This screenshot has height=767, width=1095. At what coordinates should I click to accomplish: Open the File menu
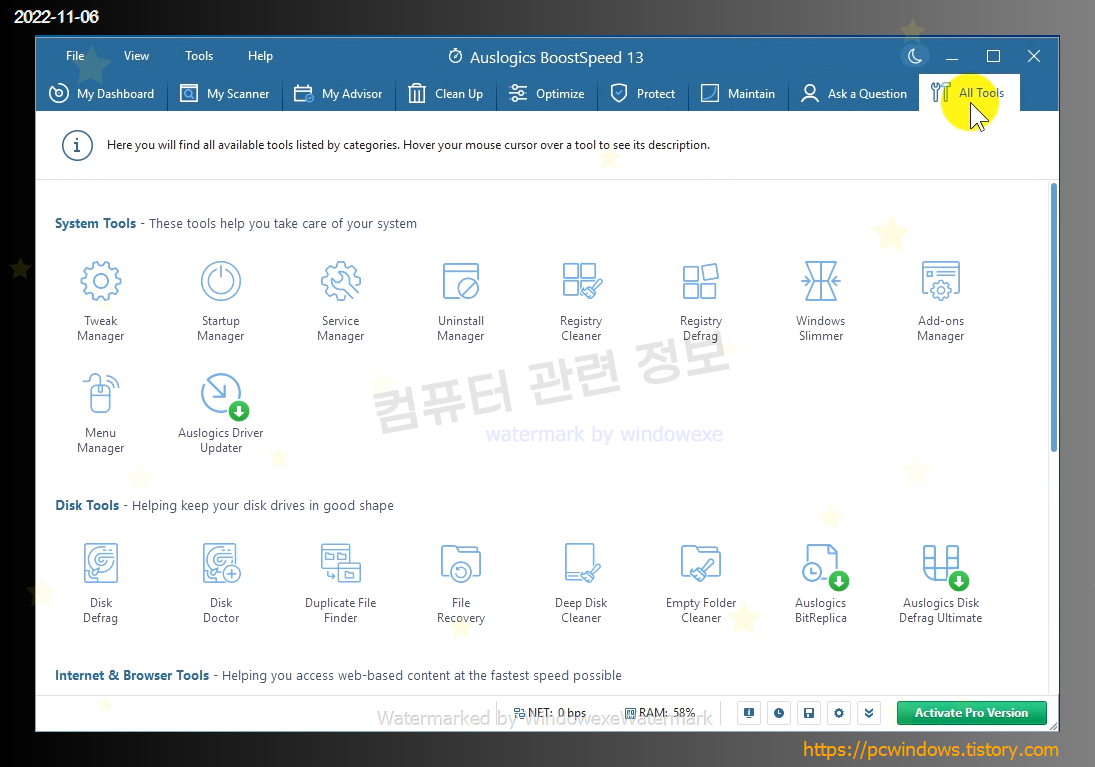75,56
